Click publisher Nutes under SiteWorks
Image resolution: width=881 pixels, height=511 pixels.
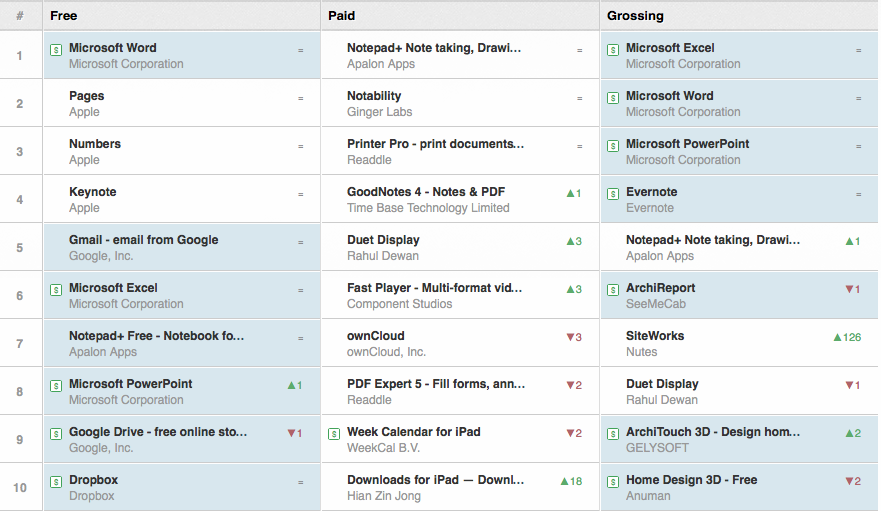coord(642,352)
